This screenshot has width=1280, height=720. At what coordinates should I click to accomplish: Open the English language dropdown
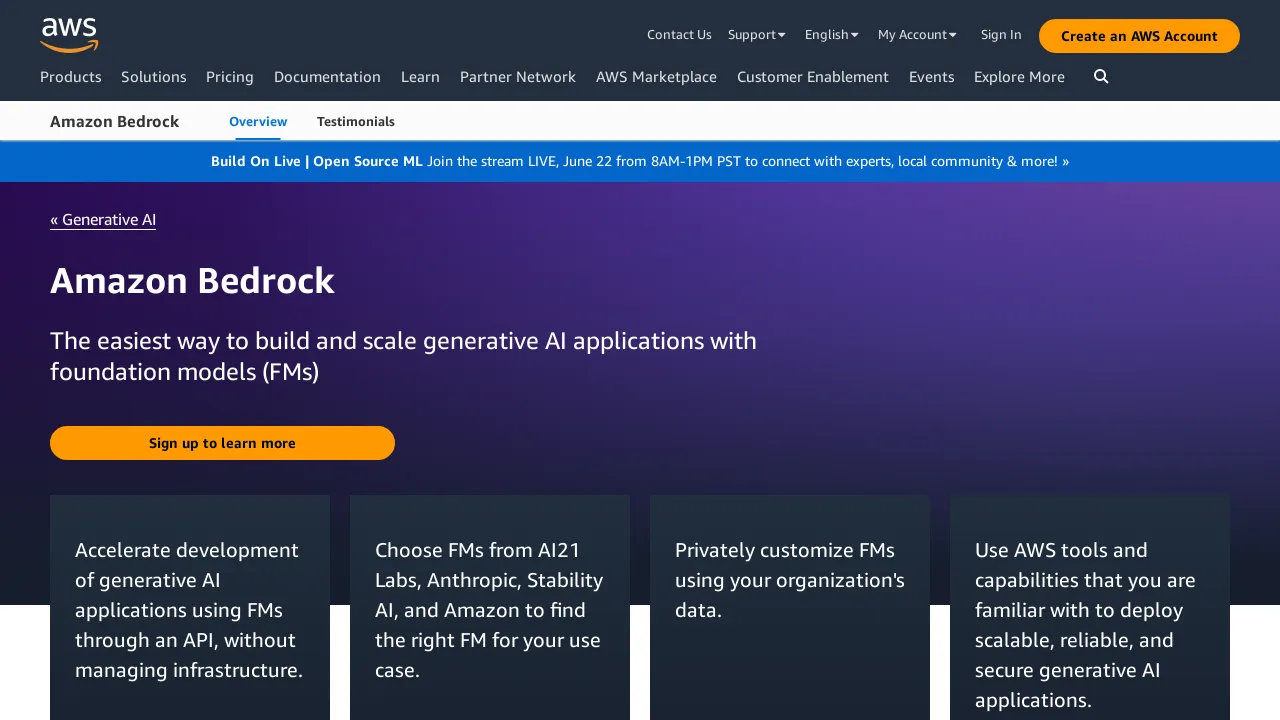831,34
